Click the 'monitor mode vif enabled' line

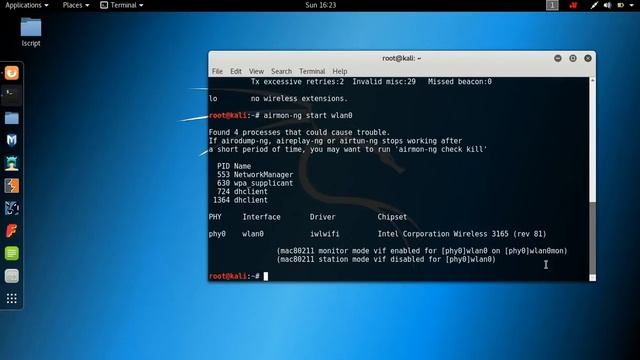click(422, 251)
